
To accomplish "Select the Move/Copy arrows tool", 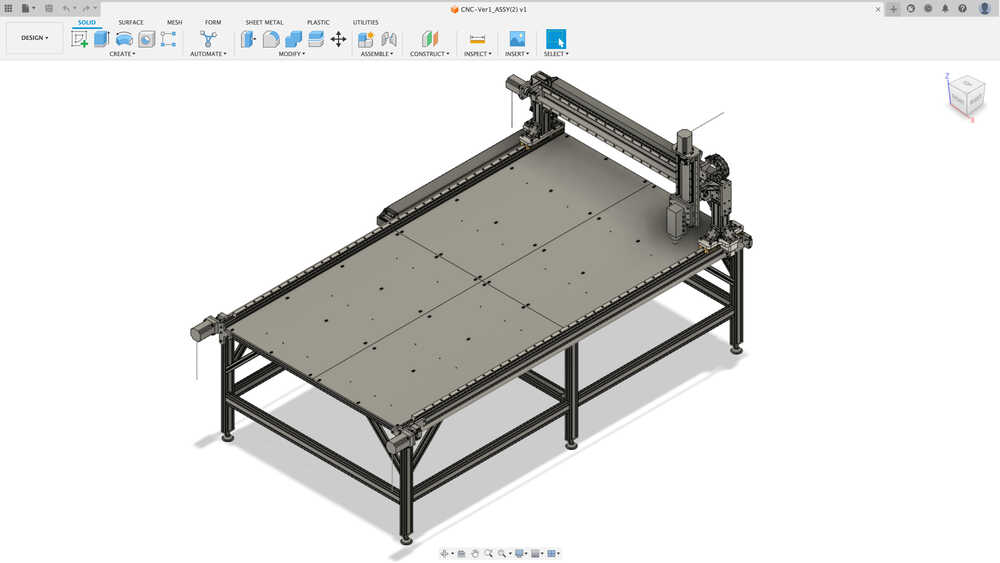I will (x=338, y=39).
